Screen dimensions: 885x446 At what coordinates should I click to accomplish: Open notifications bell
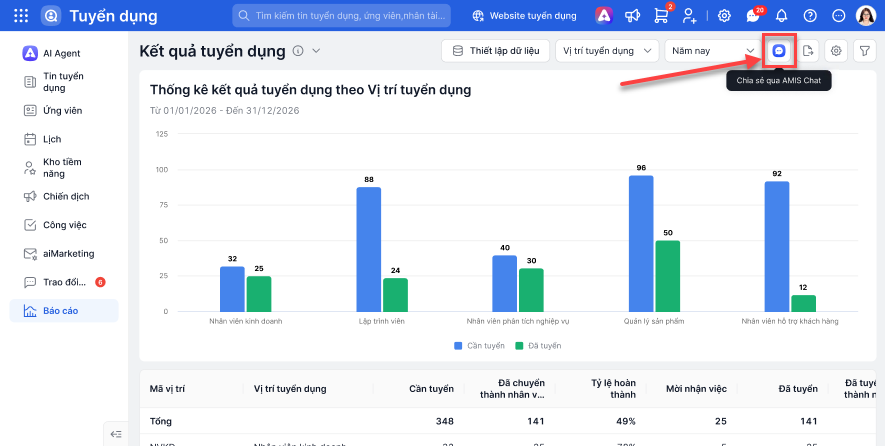(x=782, y=16)
